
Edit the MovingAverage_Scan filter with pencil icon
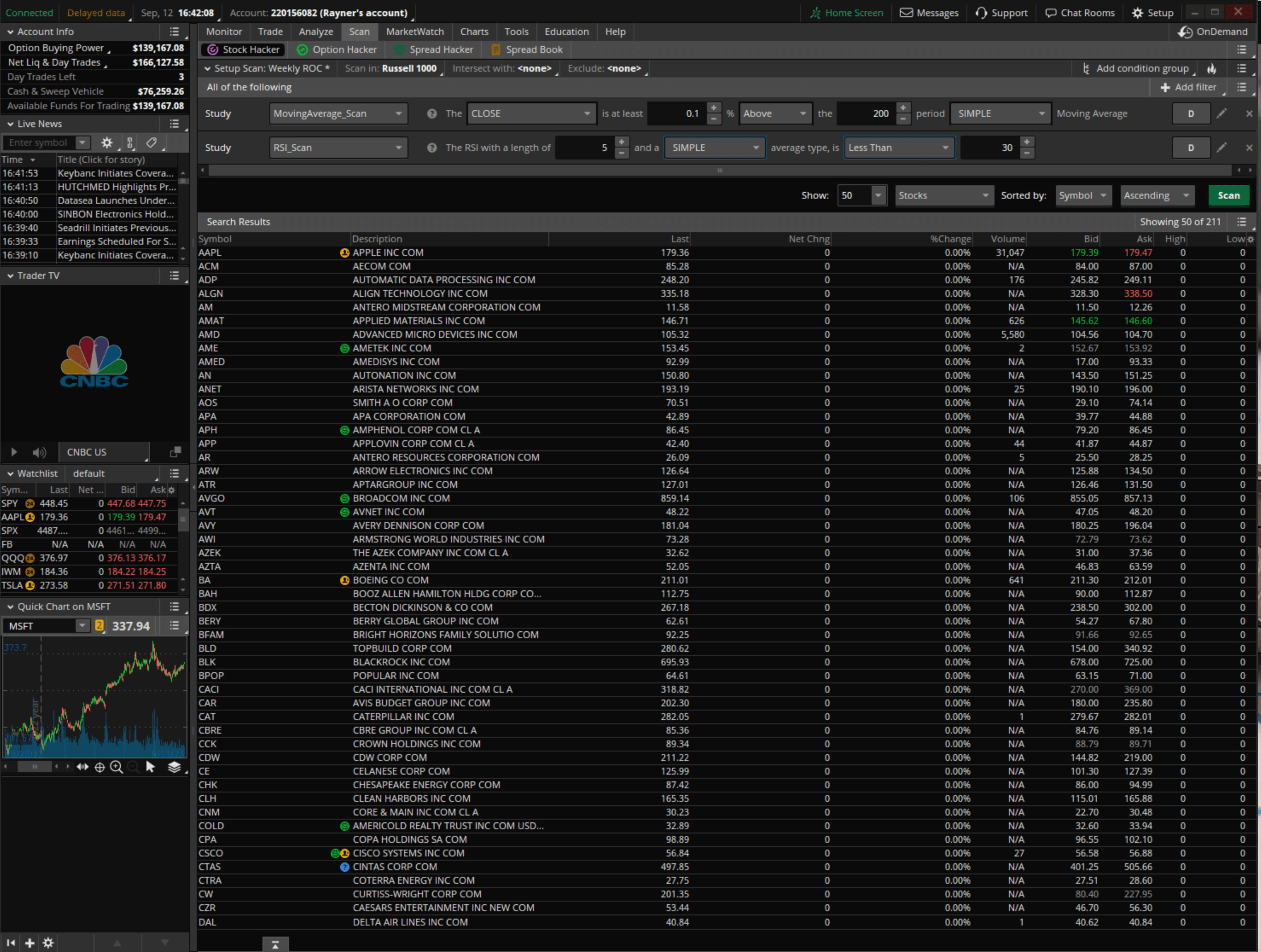[x=1221, y=113]
